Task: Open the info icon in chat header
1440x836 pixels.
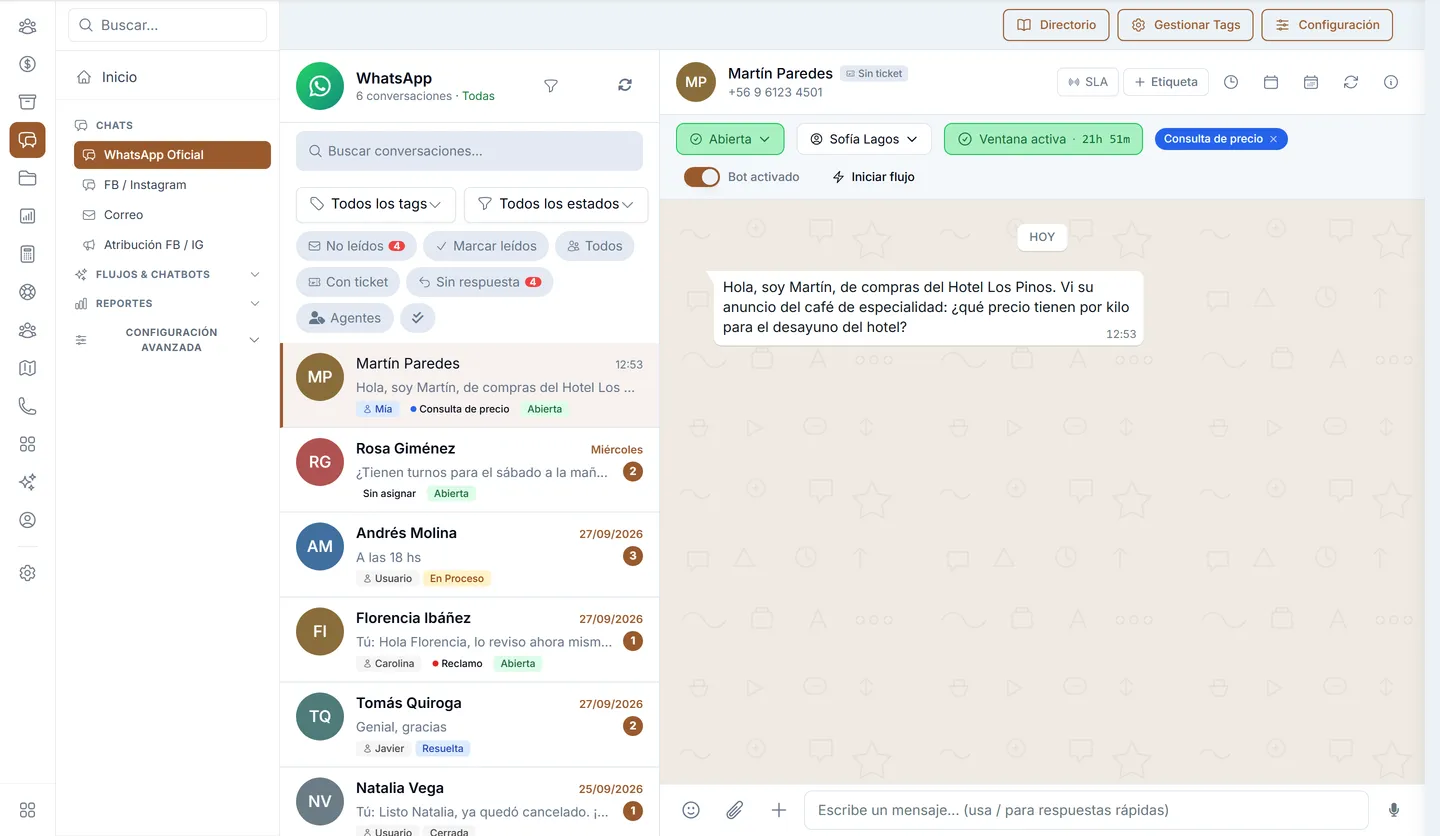Action: pos(1391,82)
